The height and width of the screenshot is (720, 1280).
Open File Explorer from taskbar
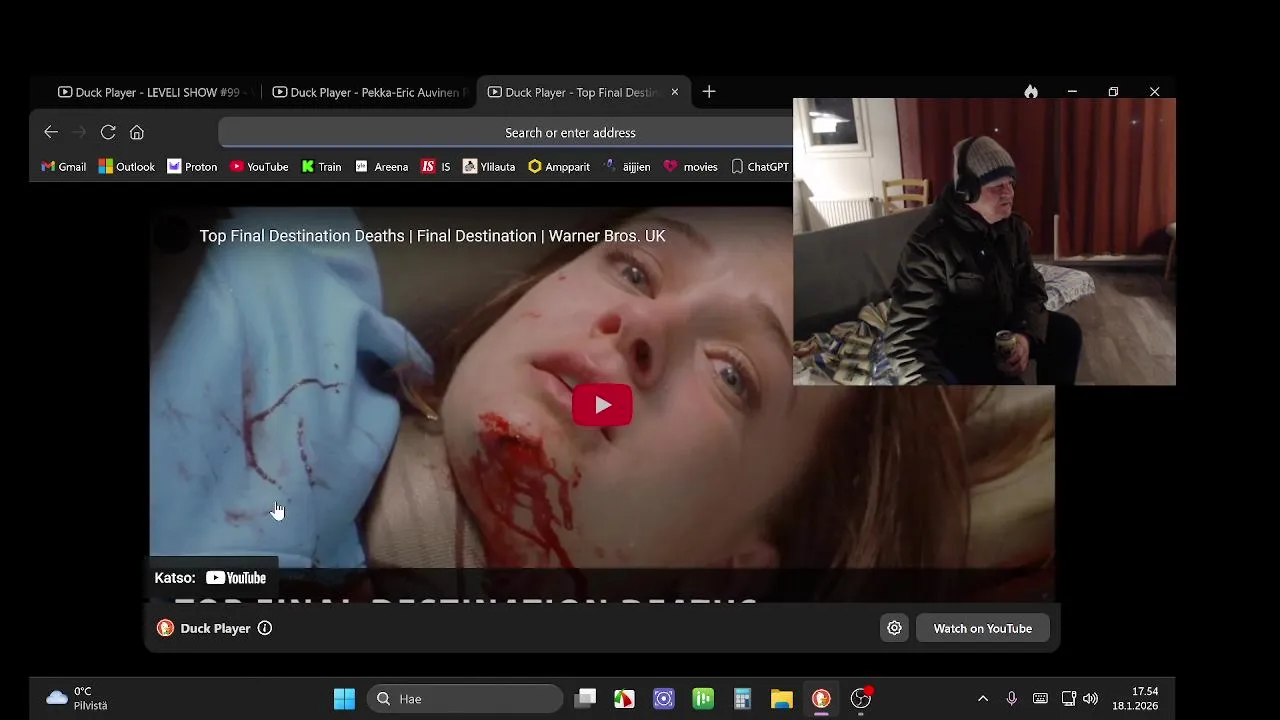[782, 699]
